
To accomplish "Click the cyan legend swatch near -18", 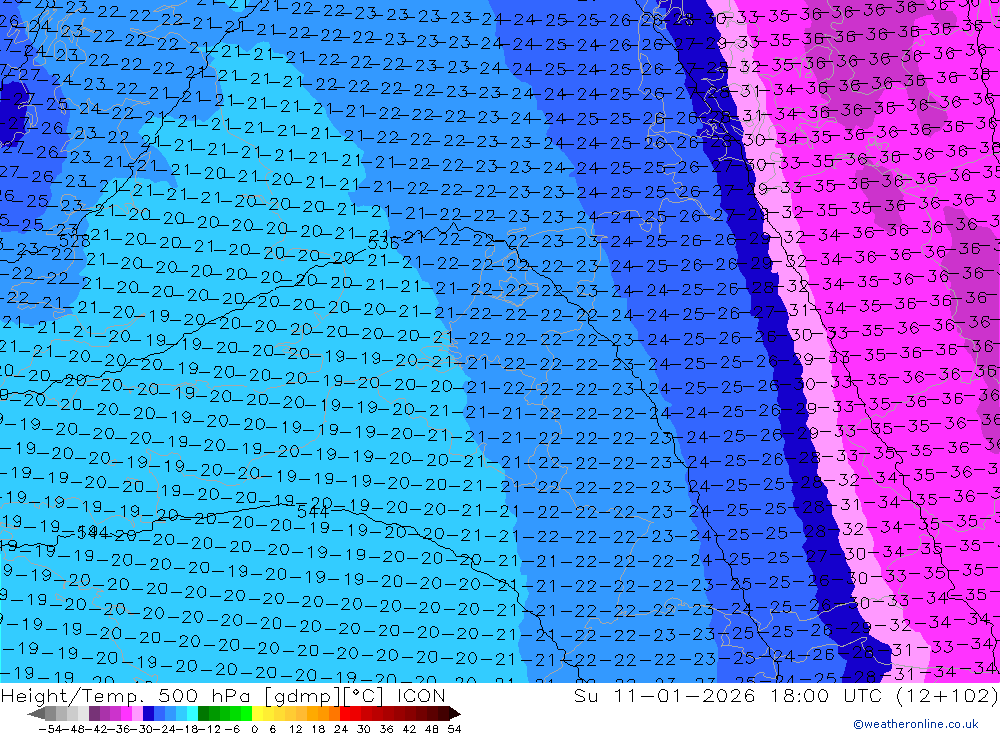I will click(192, 713).
